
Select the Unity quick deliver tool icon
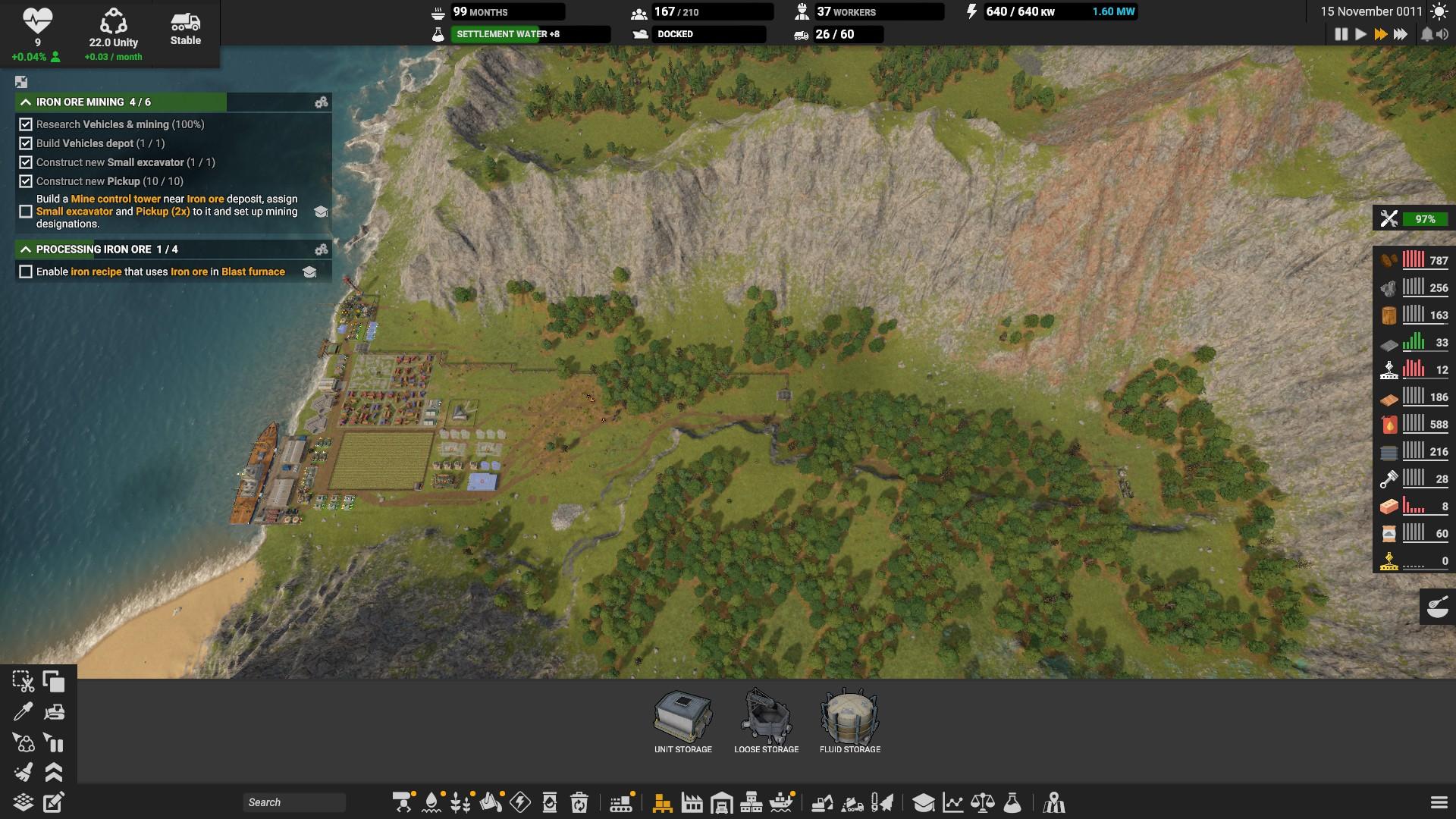coord(24,742)
